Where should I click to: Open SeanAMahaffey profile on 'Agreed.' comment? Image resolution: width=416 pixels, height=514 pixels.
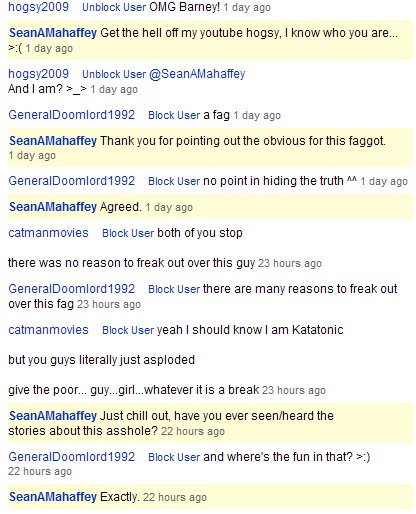[x=53, y=207]
